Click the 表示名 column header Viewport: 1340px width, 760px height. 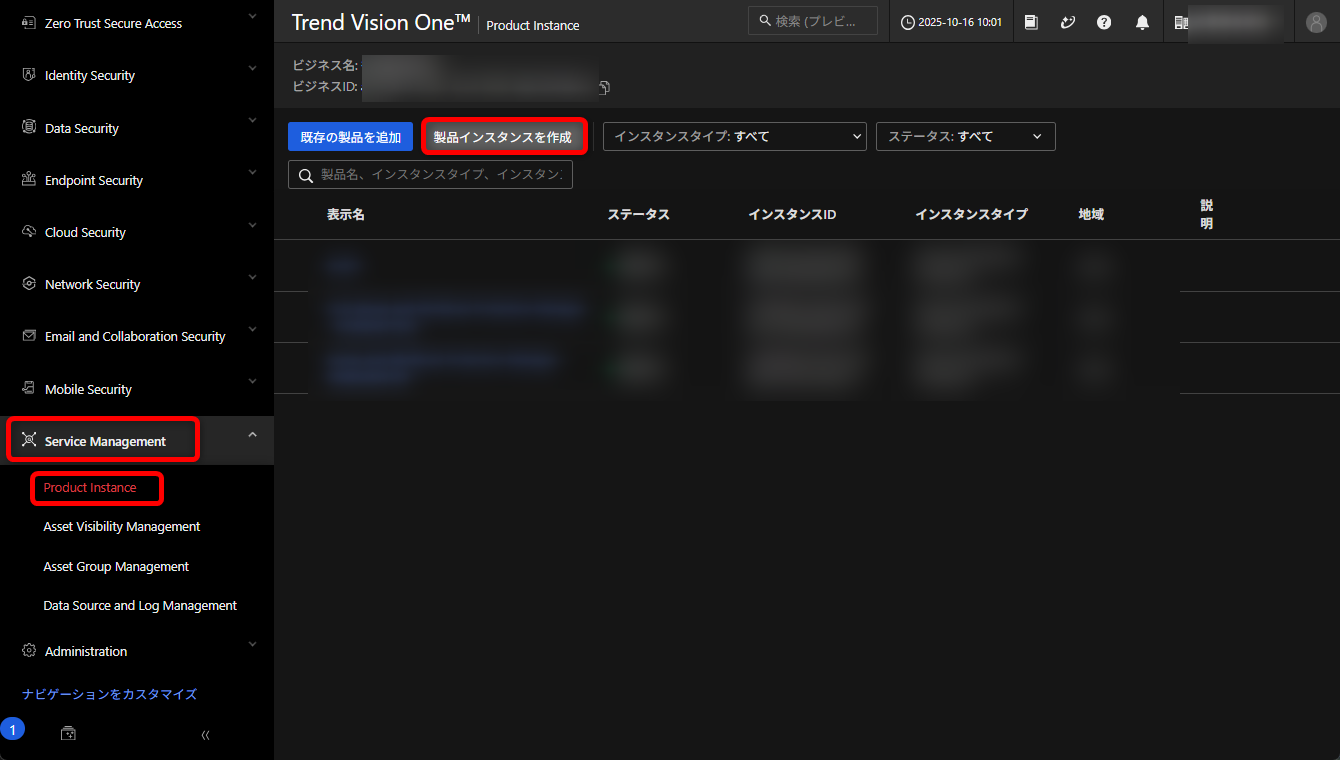[346, 214]
